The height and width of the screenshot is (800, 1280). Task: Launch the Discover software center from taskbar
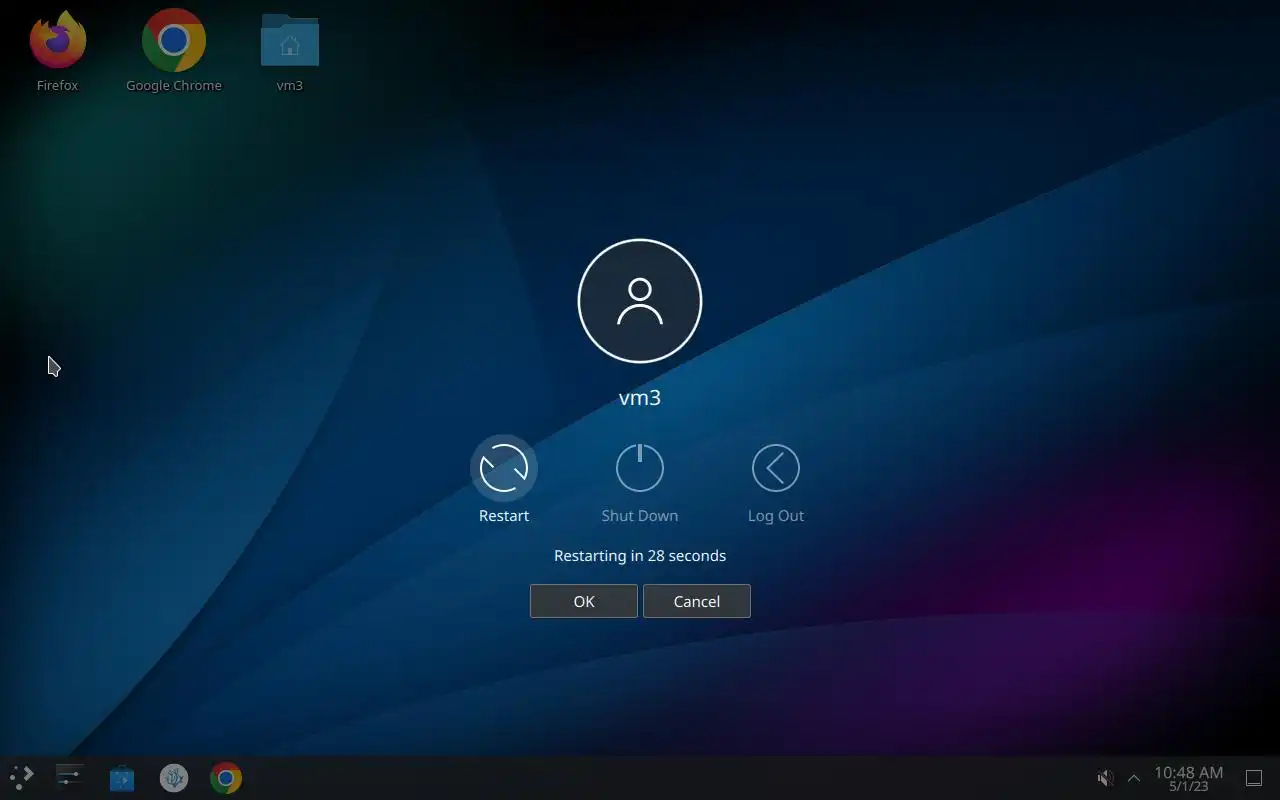click(x=122, y=778)
